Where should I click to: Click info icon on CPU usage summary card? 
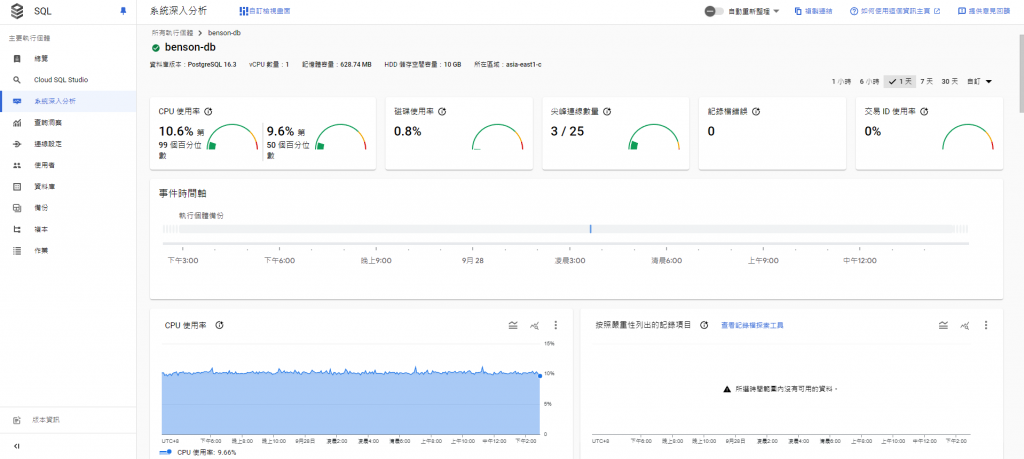click(x=208, y=112)
